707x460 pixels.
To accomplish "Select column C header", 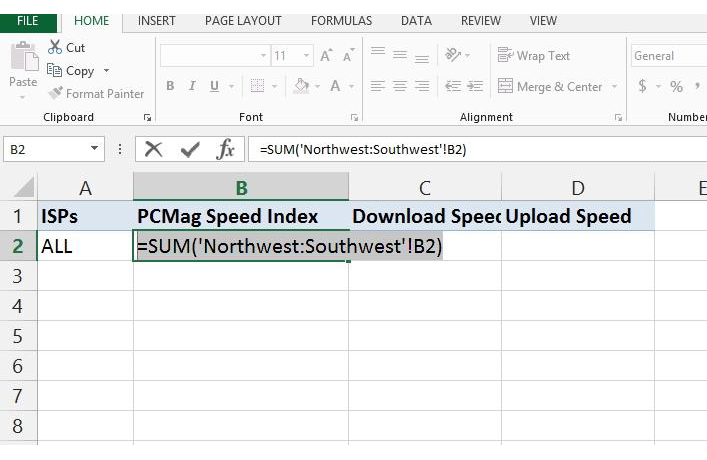I will coord(424,187).
